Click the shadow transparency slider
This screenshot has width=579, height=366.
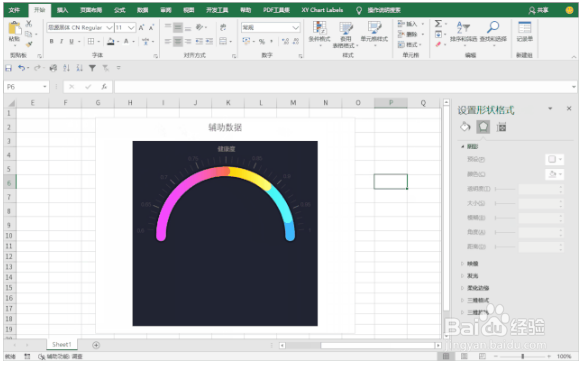pyautogui.click(x=505, y=189)
